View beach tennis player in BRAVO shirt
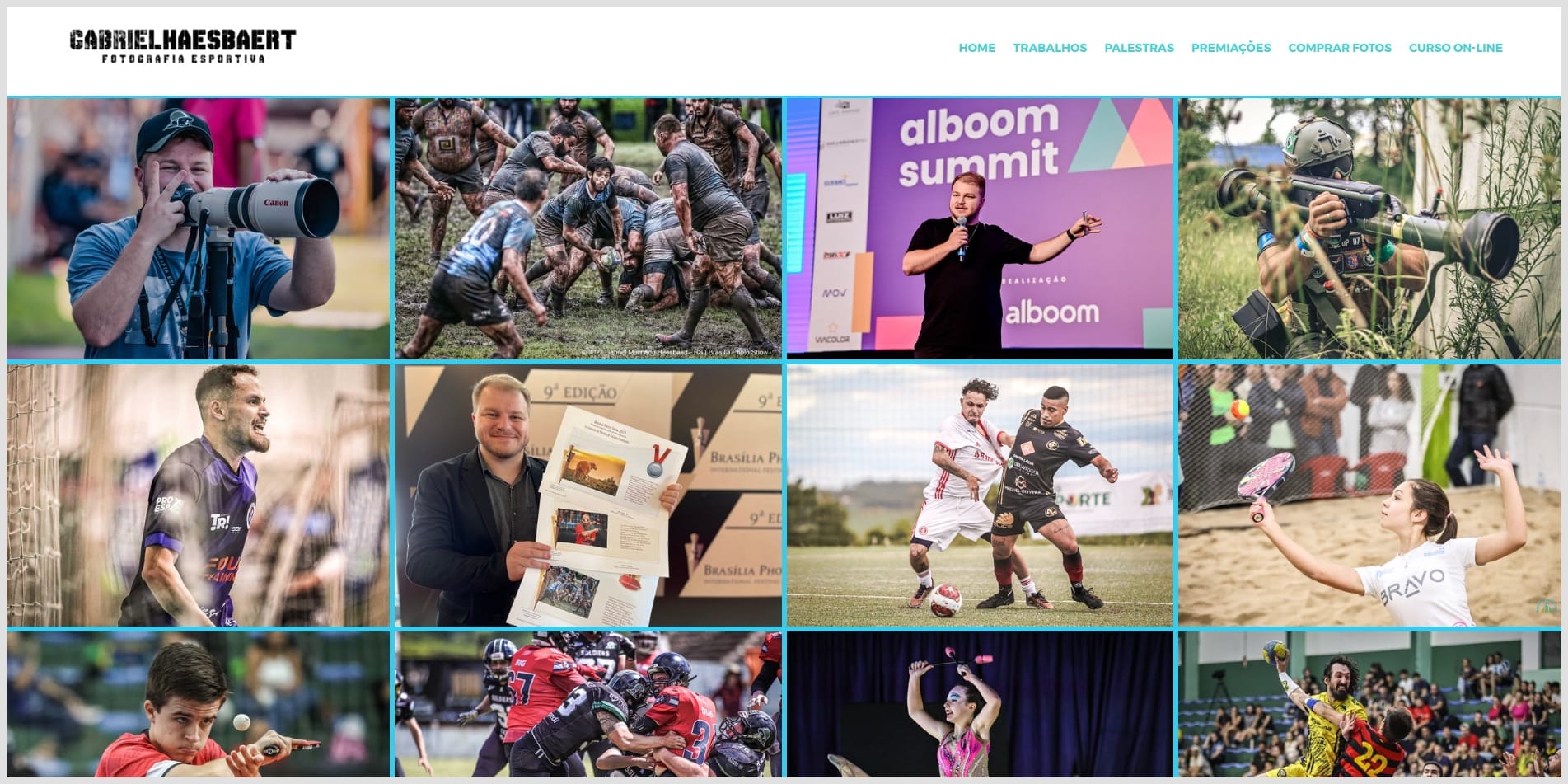This screenshot has width=1568, height=784. (x=1369, y=495)
